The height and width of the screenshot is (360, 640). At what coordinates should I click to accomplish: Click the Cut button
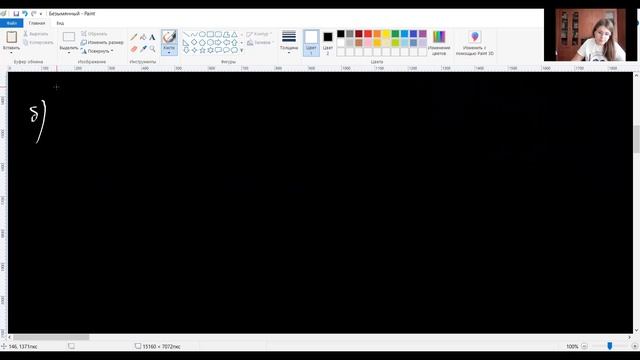(36, 34)
